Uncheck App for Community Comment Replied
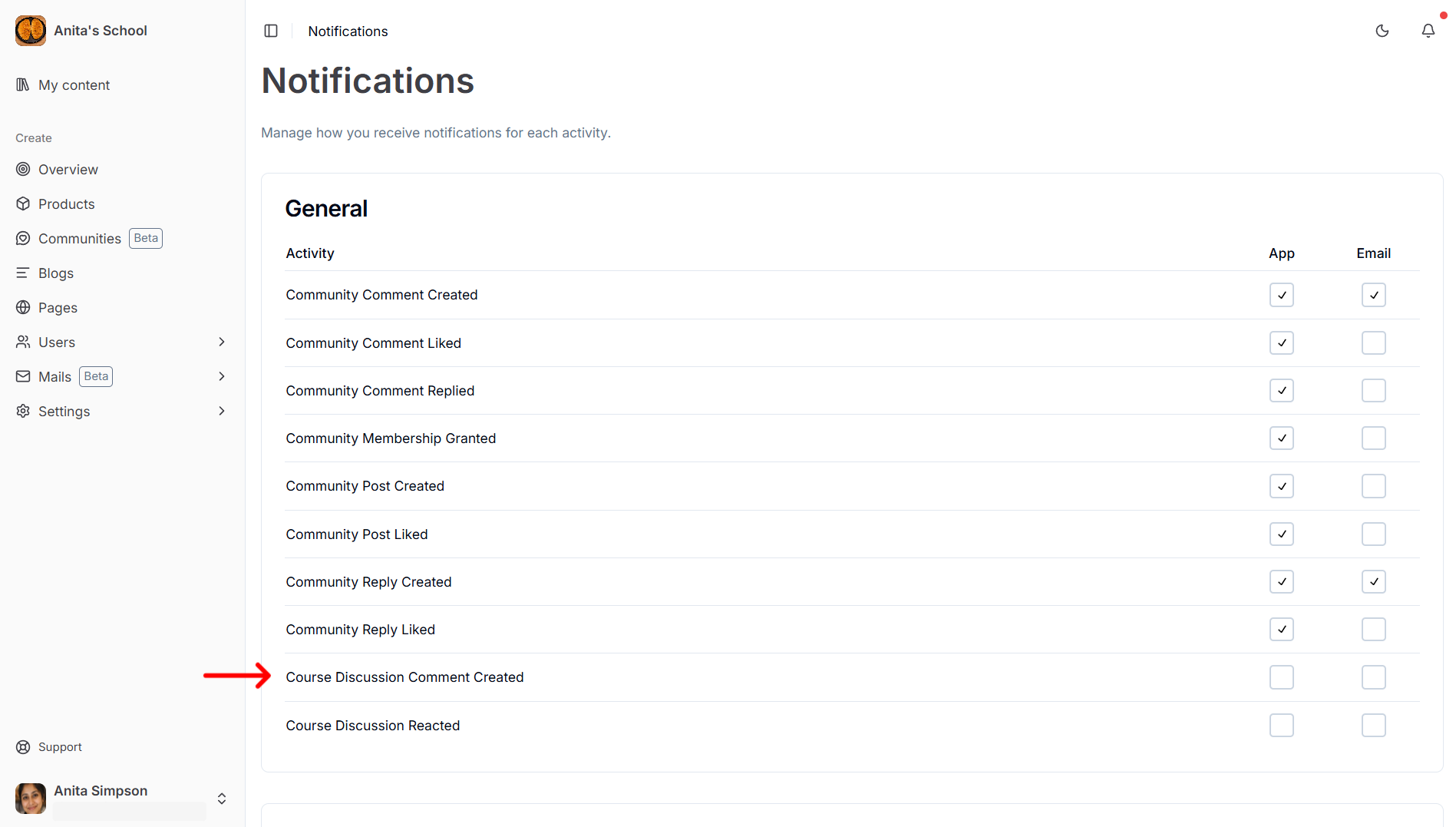 coord(1282,391)
